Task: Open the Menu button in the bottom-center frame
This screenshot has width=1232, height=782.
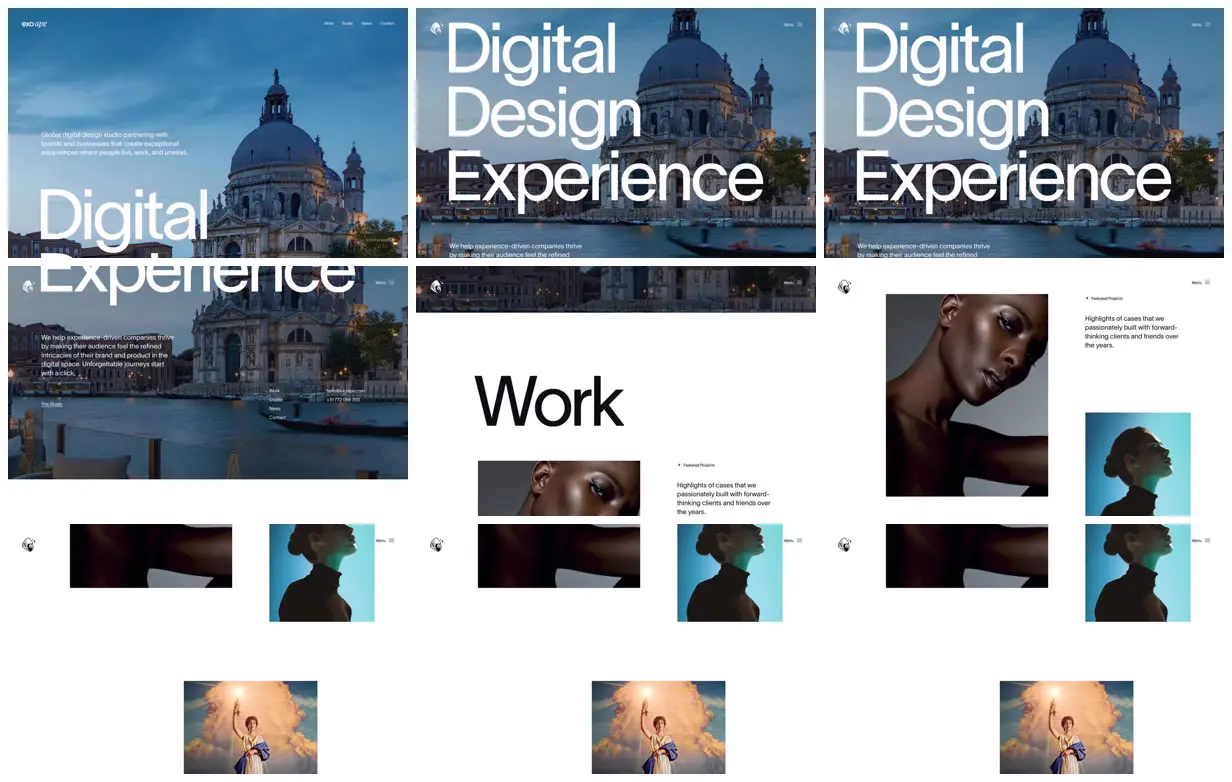Action: [x=794, y=541]
